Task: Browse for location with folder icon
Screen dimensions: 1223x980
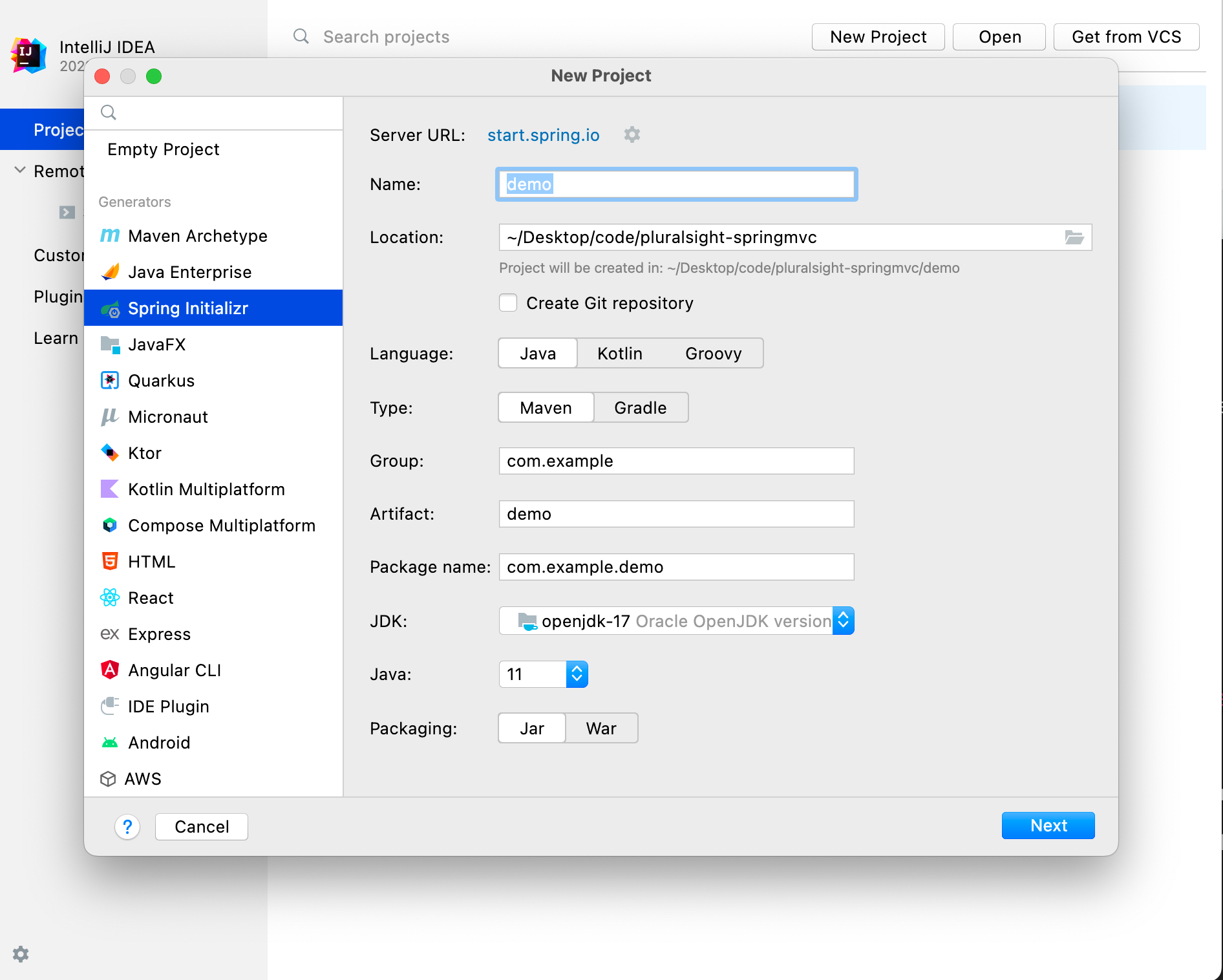Action: [1074, 237]
